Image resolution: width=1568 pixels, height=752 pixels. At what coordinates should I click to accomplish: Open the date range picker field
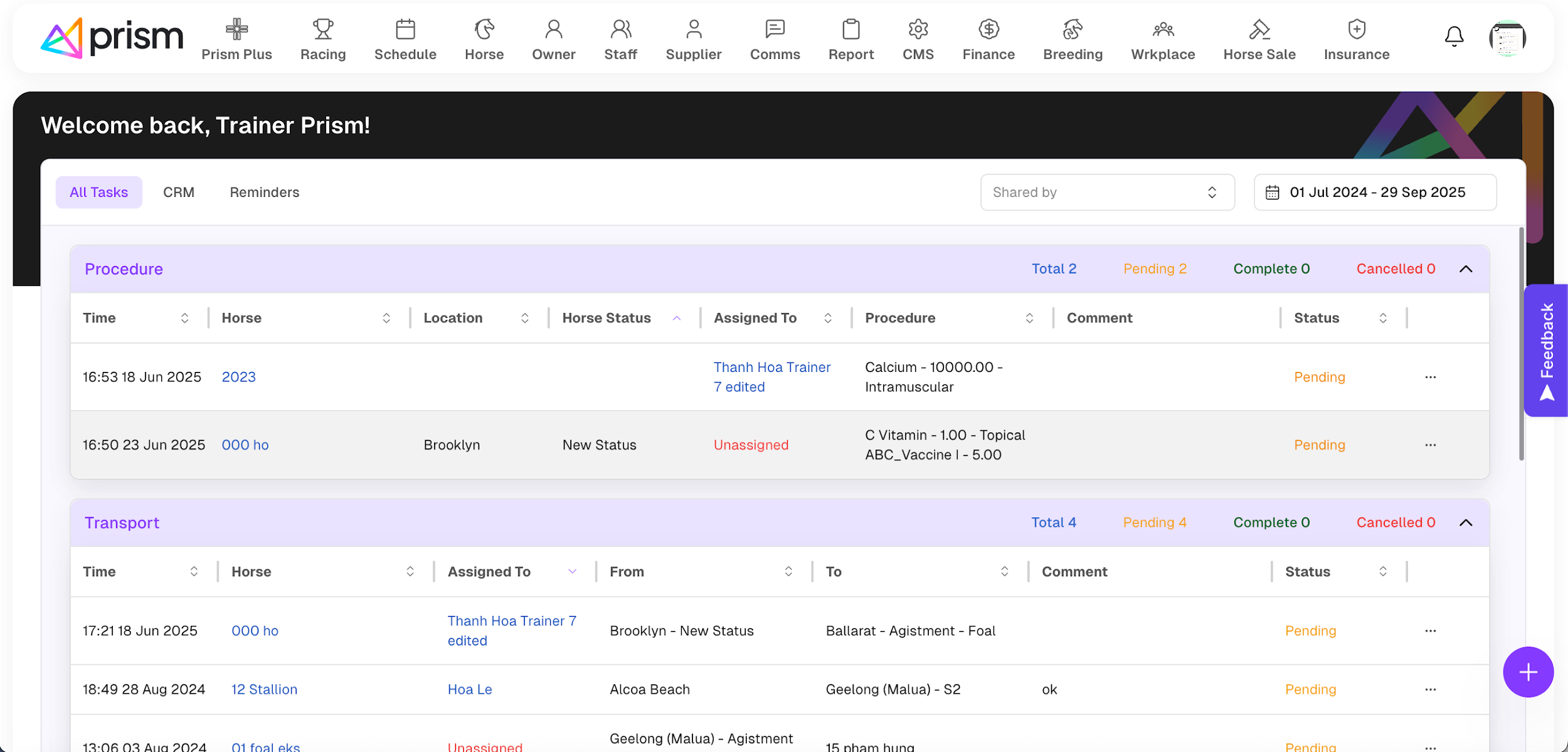pos(1375,193)
